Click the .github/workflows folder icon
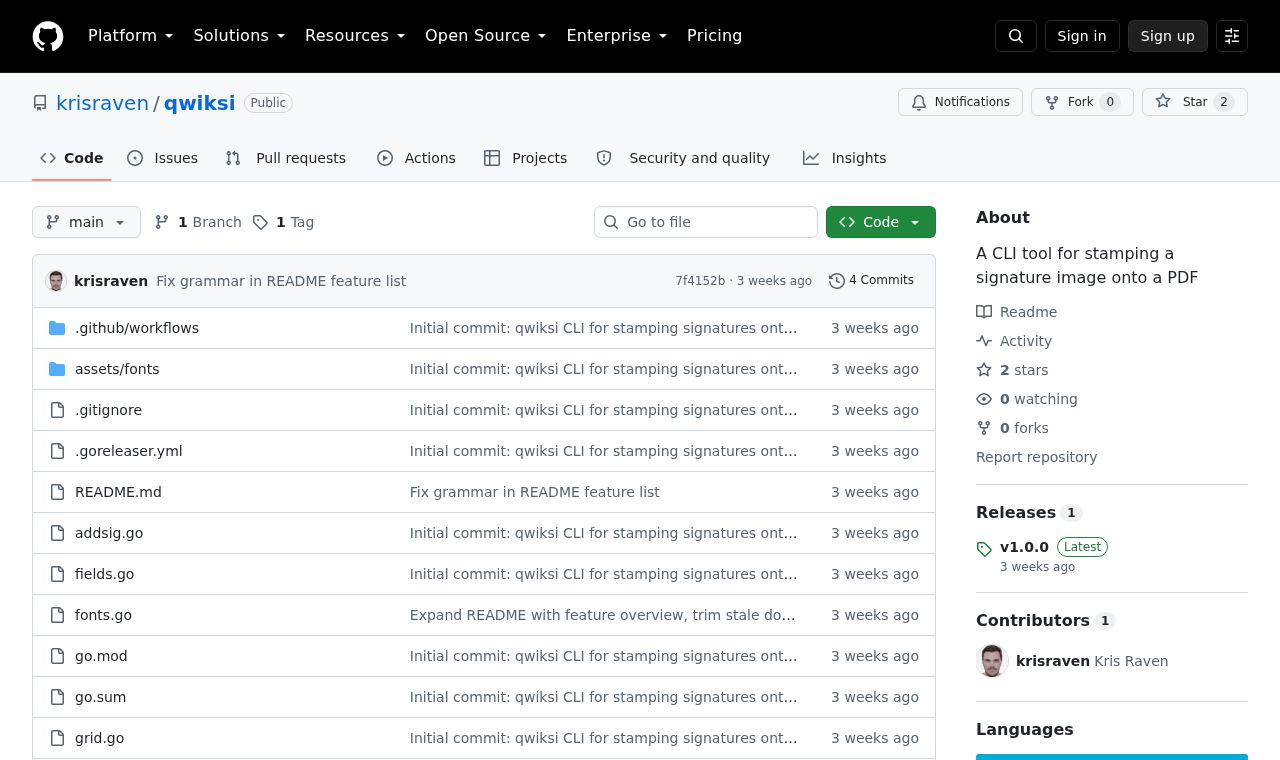The width and height of the screenshot is (1280, 760). [57, 328]
